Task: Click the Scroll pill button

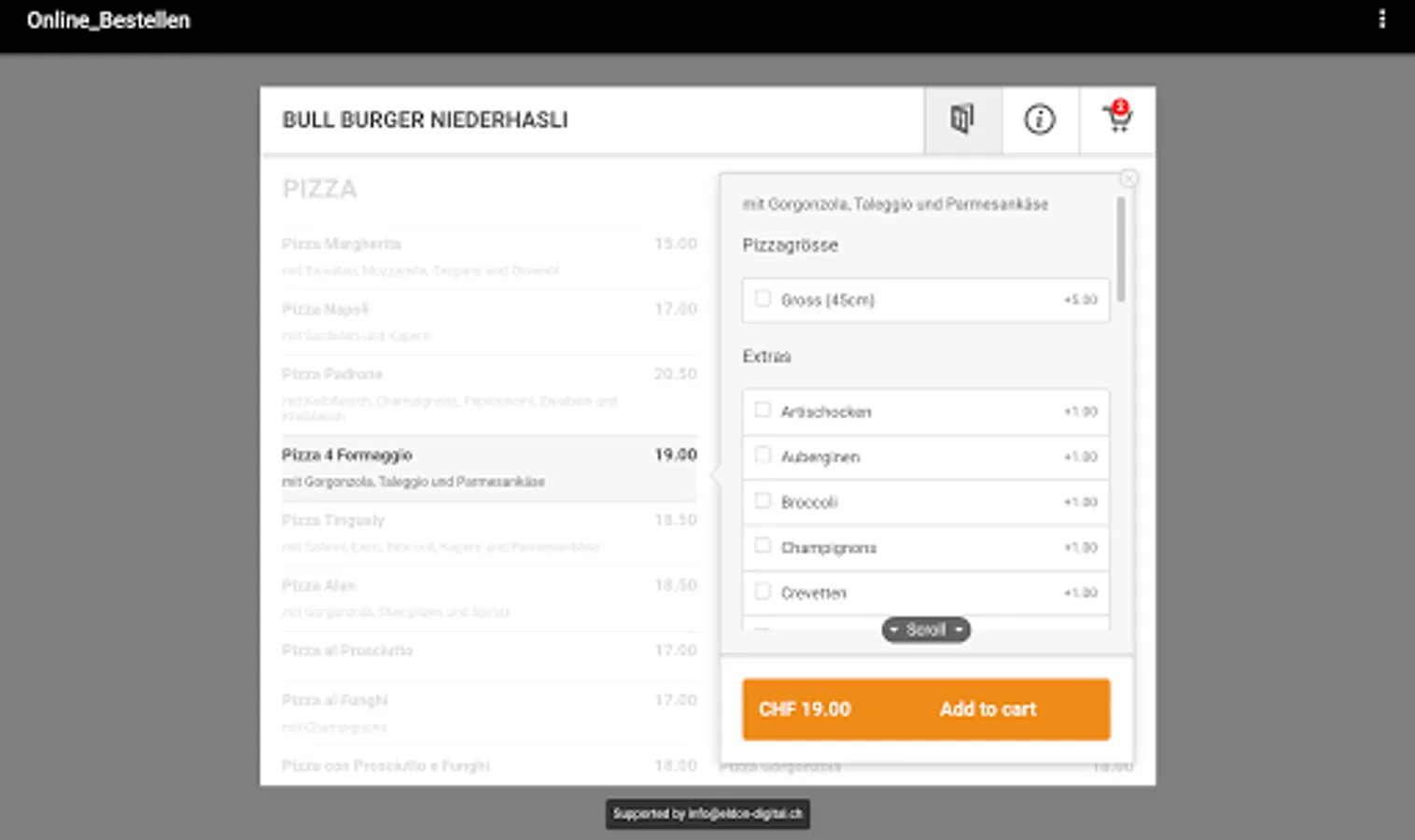Action: [x=926, y=630]
